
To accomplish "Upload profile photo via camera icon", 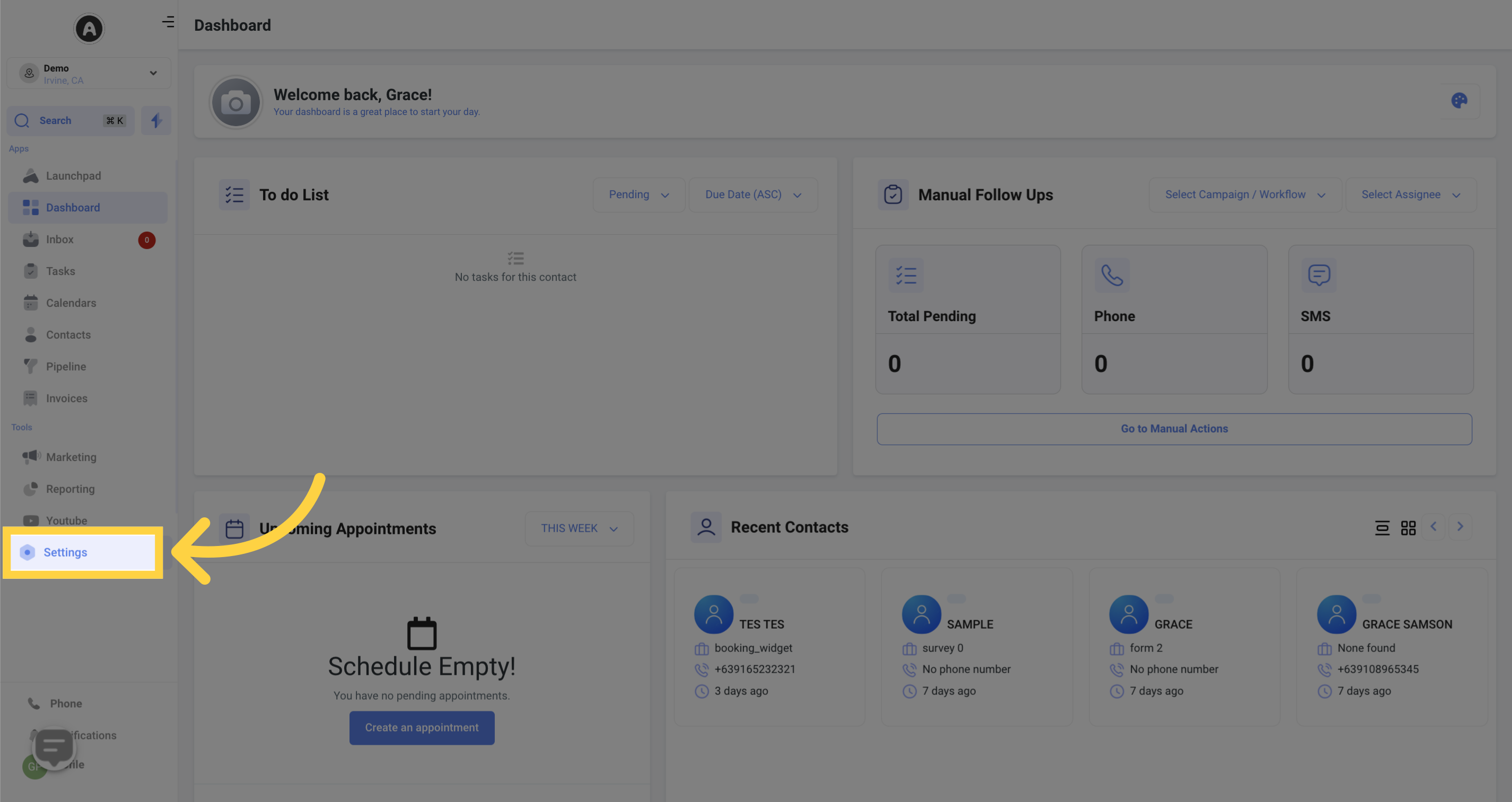I will pos(236,103).
